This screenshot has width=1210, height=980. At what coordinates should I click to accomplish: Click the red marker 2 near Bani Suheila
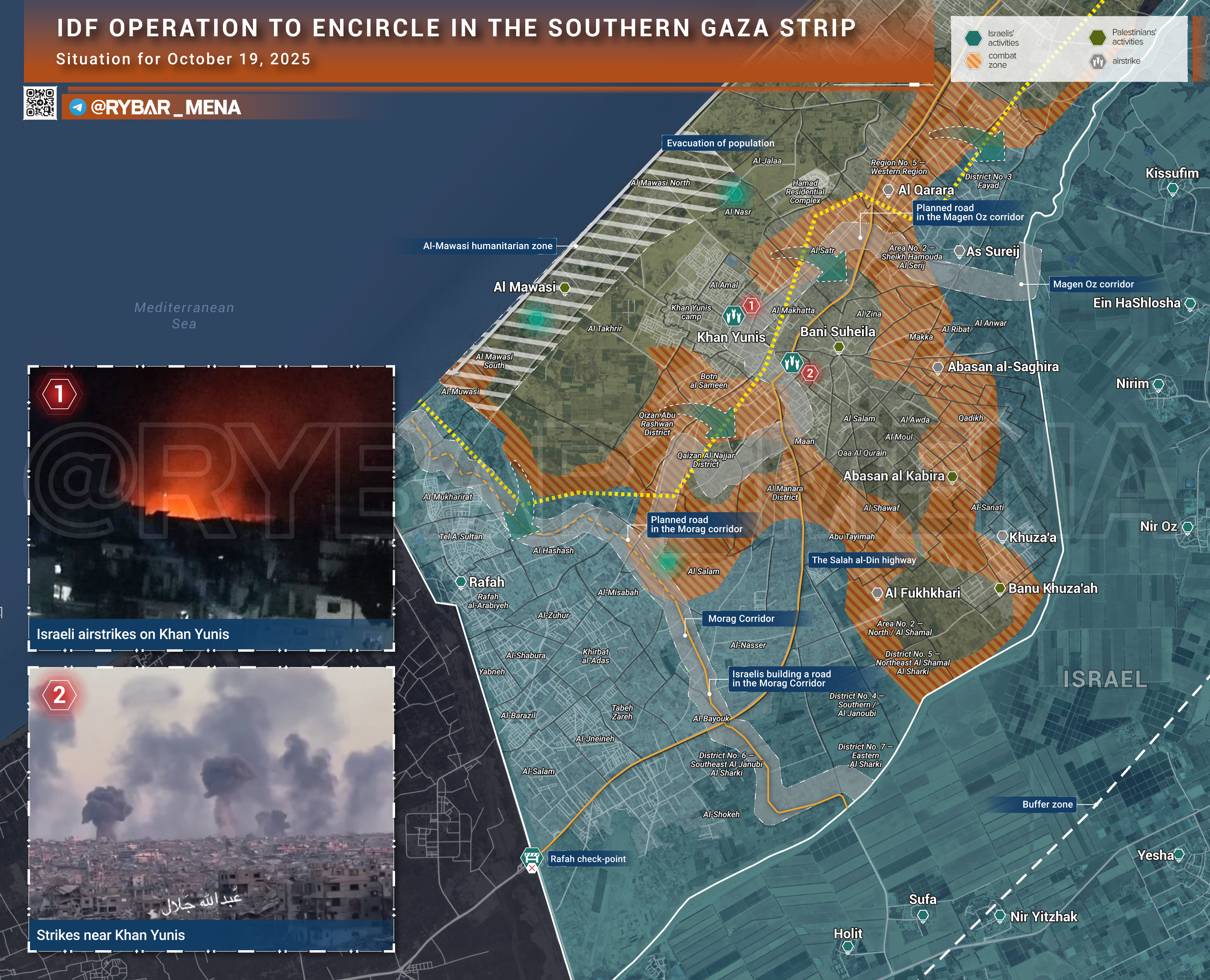(810, 373)
